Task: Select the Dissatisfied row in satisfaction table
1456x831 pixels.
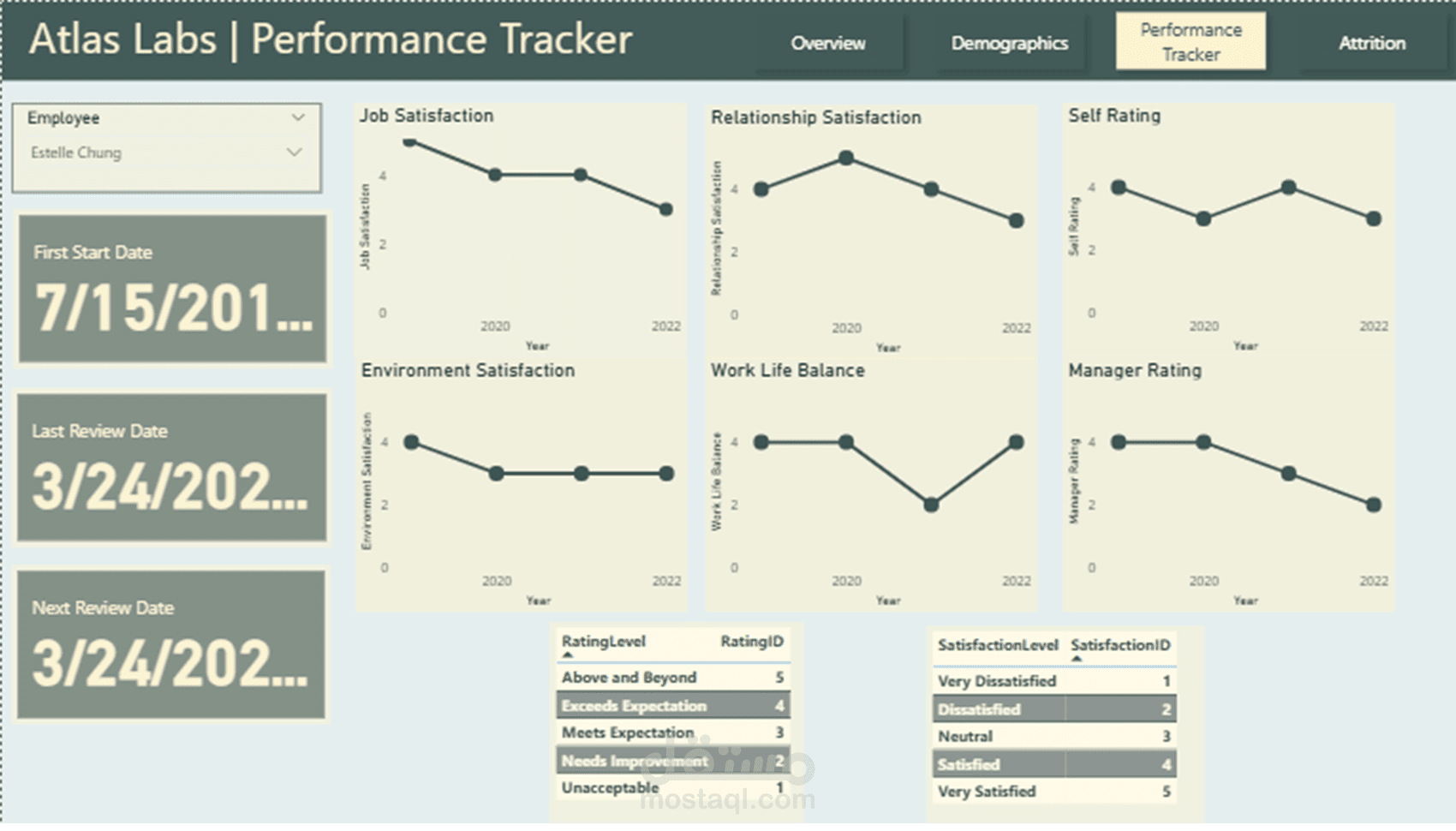Action: tap(1054, 708)
